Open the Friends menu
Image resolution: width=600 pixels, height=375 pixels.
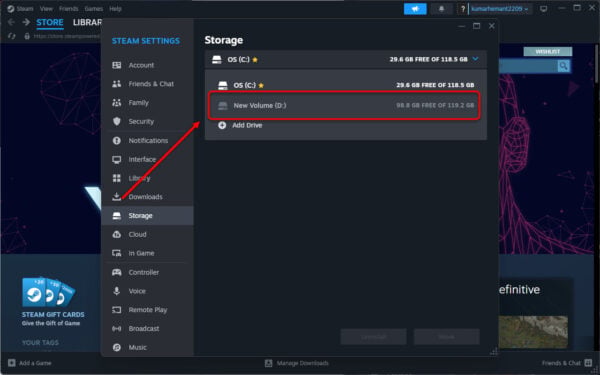[x=68, y=8]
